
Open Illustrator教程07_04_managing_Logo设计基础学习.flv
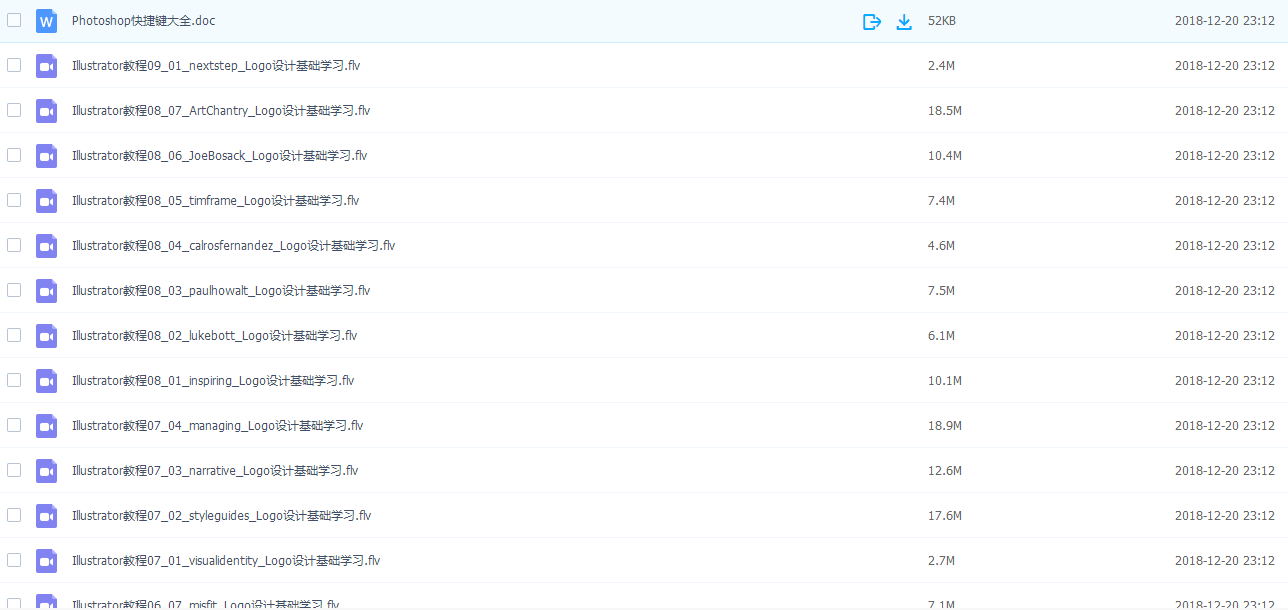pyautogui.click(x=218, y=426)
